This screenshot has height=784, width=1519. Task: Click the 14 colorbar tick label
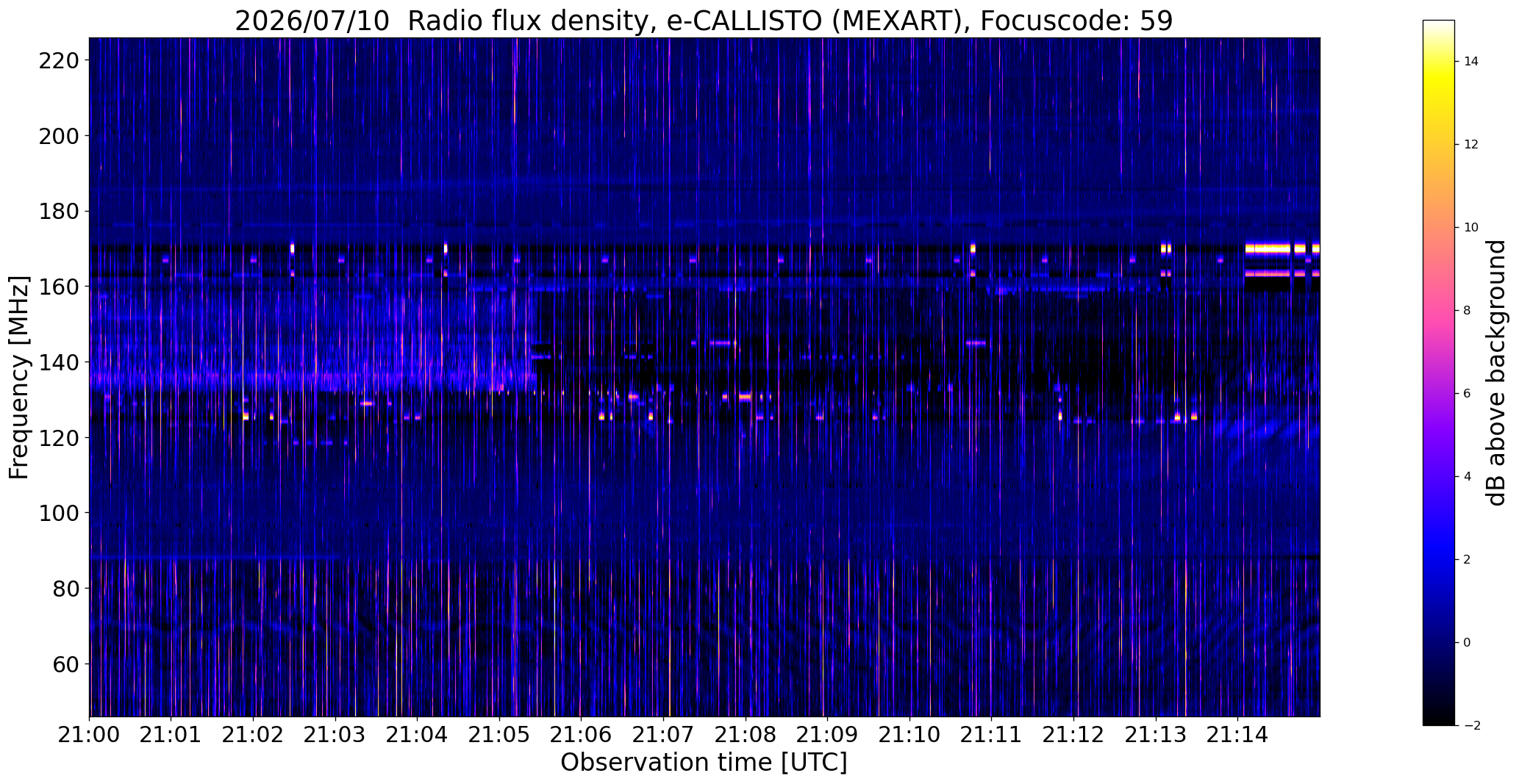pos(1471,62)
